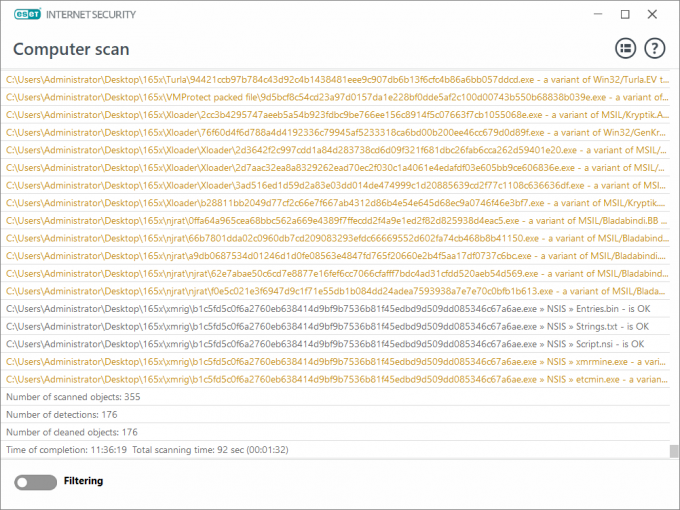
Task: Open the scan log list icon
Action: pos(625,48)
